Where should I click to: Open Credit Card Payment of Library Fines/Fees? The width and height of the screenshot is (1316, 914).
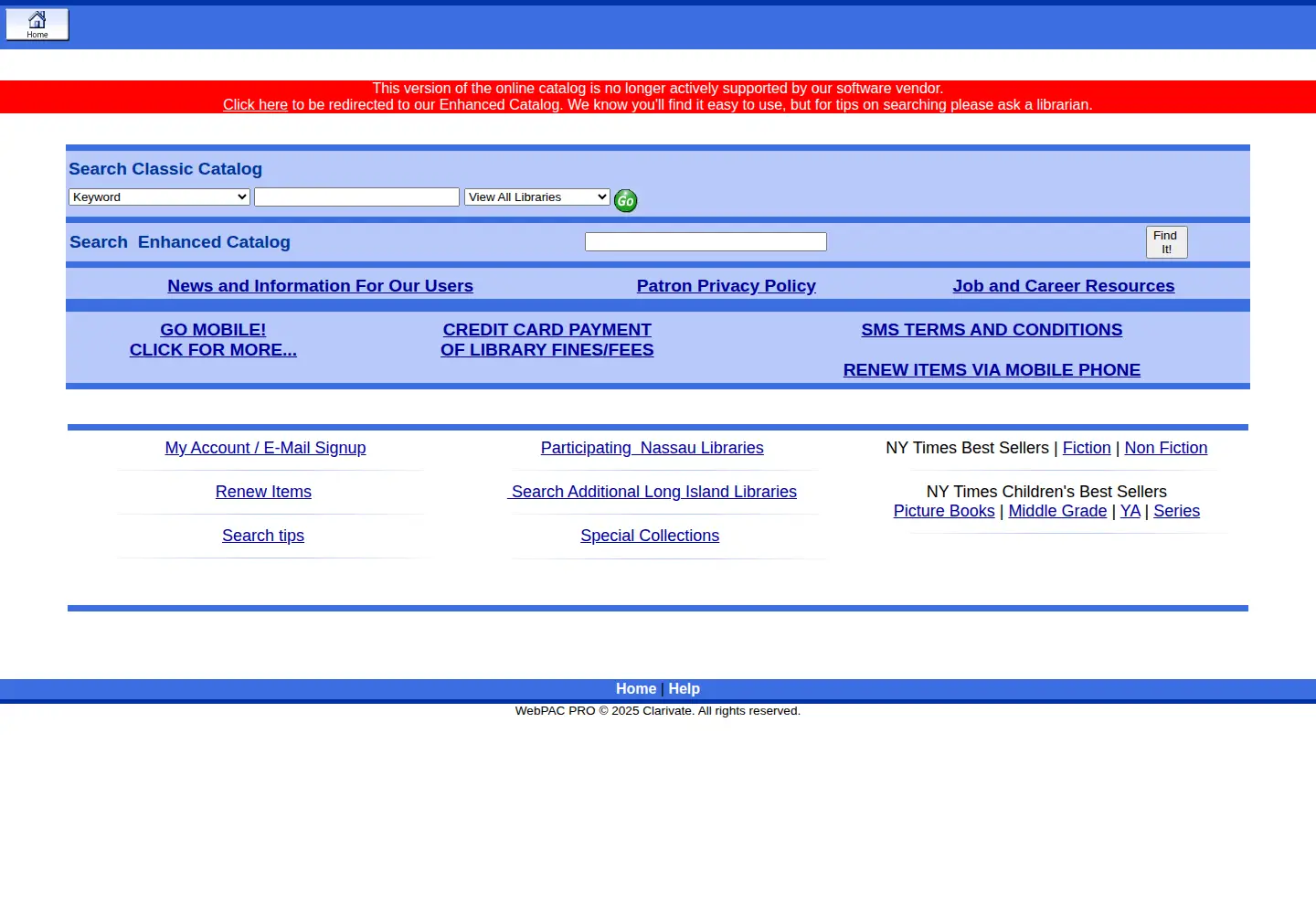(x=547, y=340)
